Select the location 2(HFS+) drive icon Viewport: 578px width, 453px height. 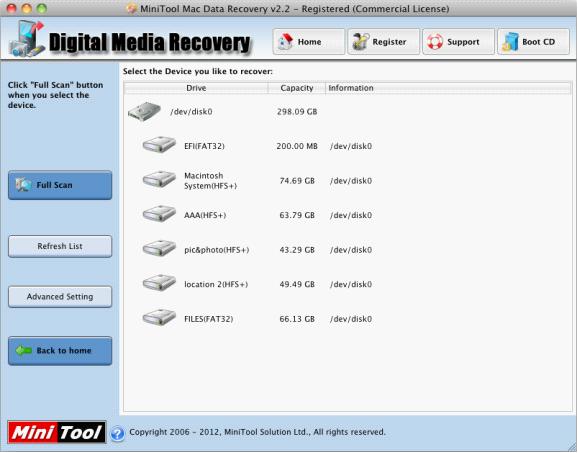(x=159, y=282)
